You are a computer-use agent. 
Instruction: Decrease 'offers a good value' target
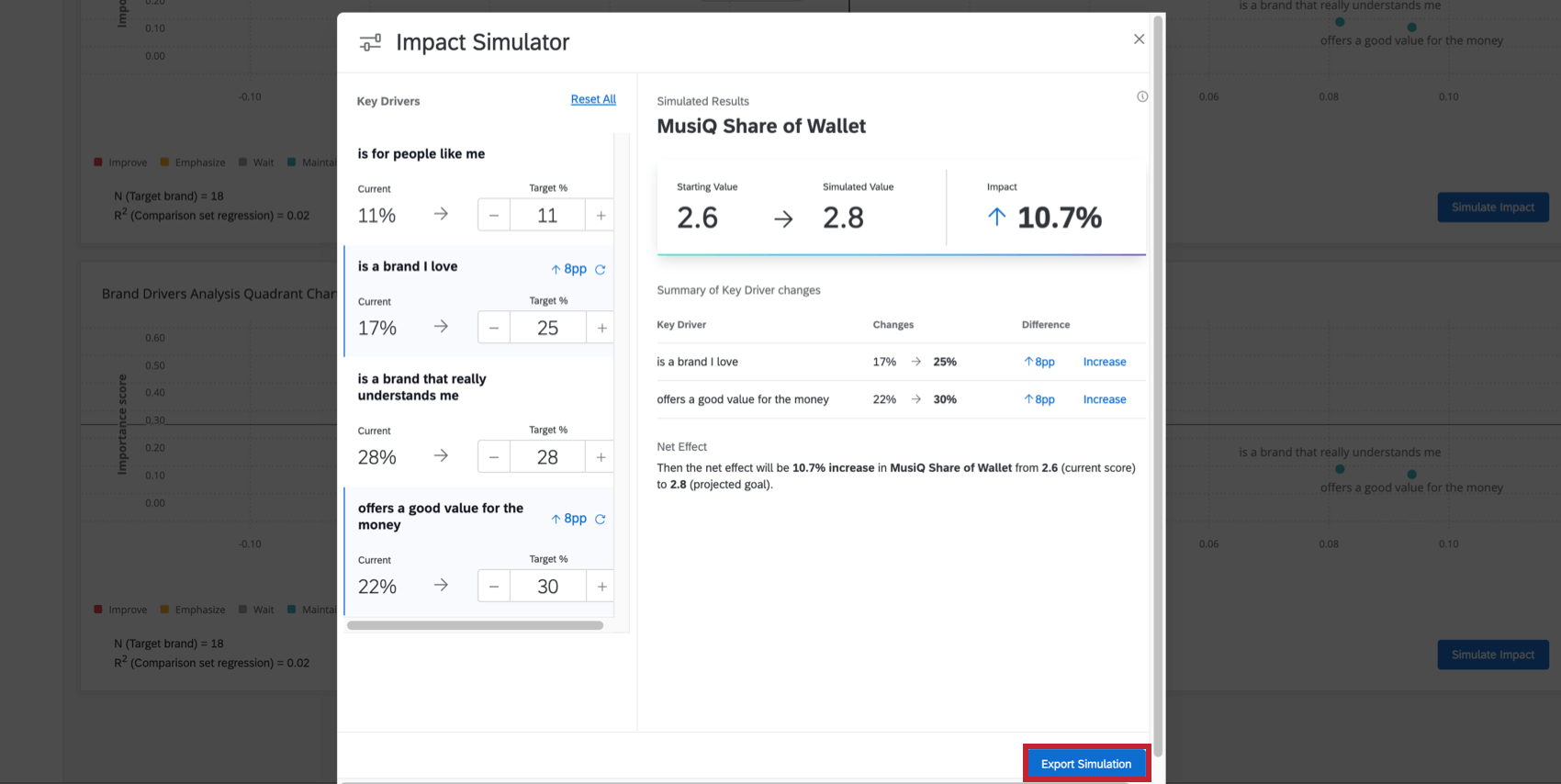494,587
